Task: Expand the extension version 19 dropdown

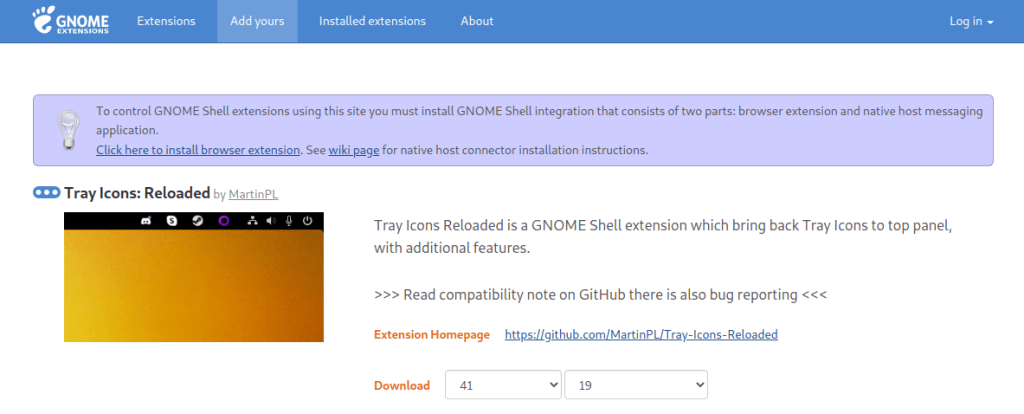Action: click(x=636, y=385)
